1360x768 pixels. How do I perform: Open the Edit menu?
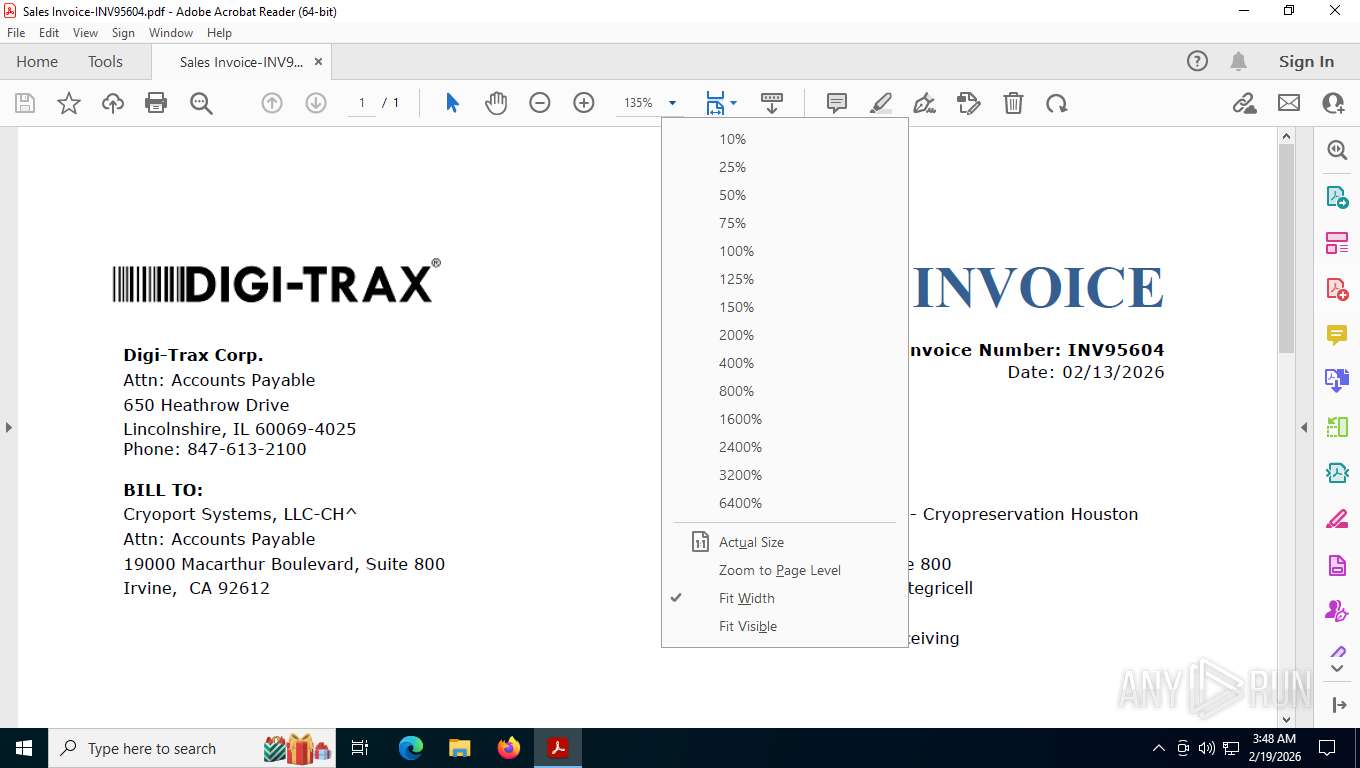click(x=49, y=33)
